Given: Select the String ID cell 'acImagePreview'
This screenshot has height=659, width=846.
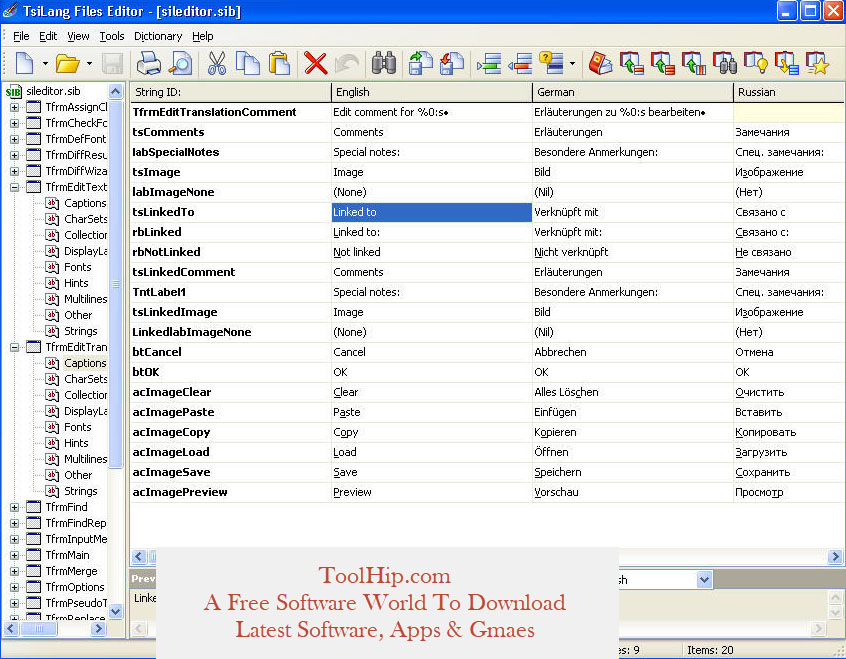Looking at the screenshot, I should 230,492.
